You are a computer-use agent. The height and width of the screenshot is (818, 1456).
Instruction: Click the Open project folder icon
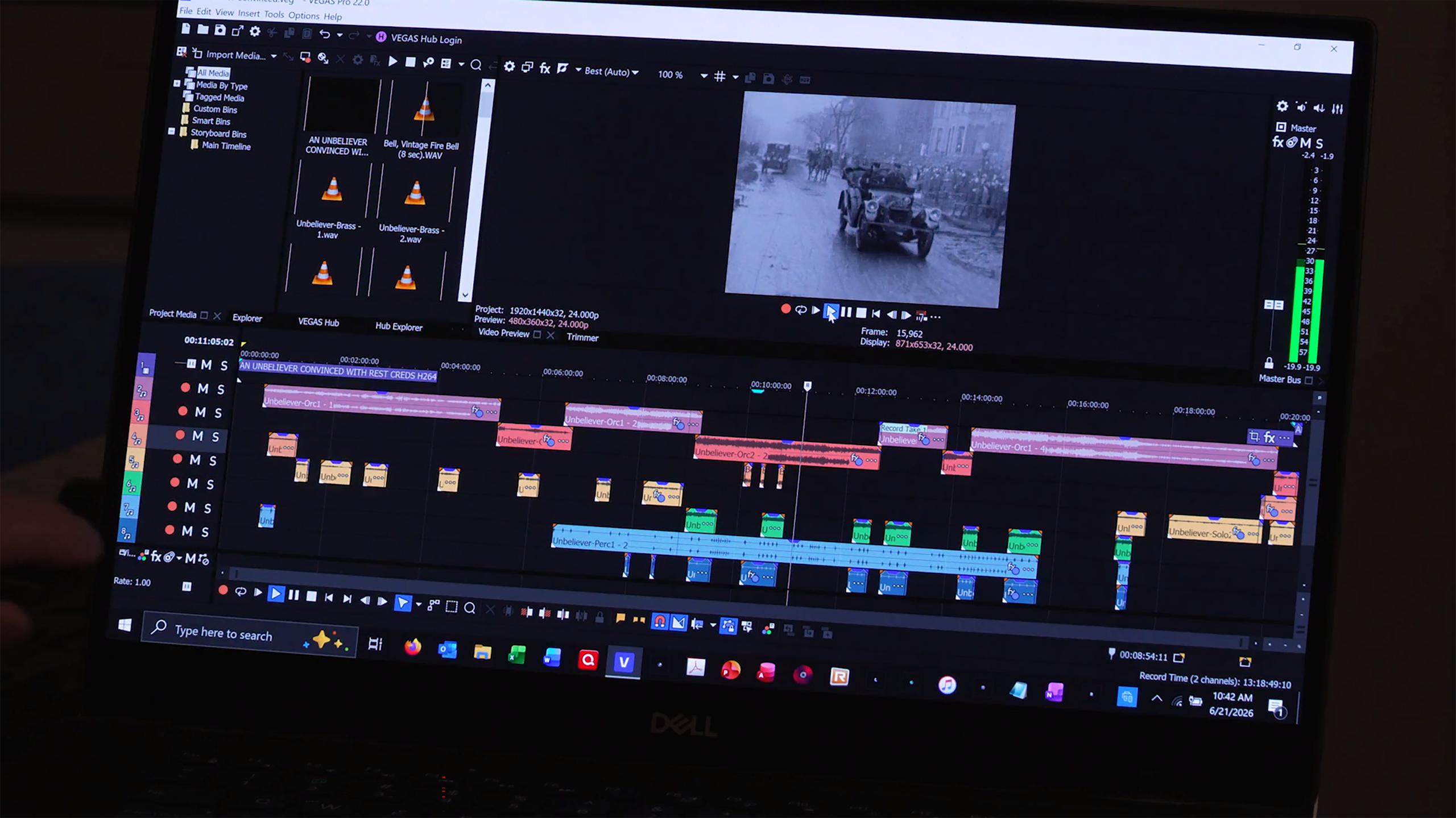click(202, 30)
